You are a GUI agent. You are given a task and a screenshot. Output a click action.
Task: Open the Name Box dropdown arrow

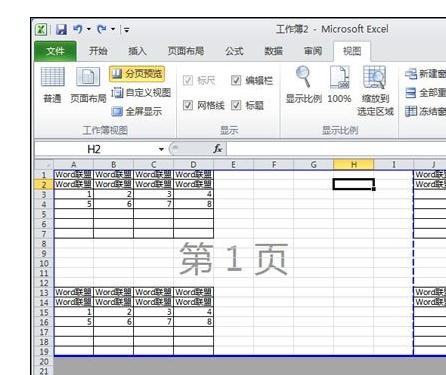[x=161, y=149]
